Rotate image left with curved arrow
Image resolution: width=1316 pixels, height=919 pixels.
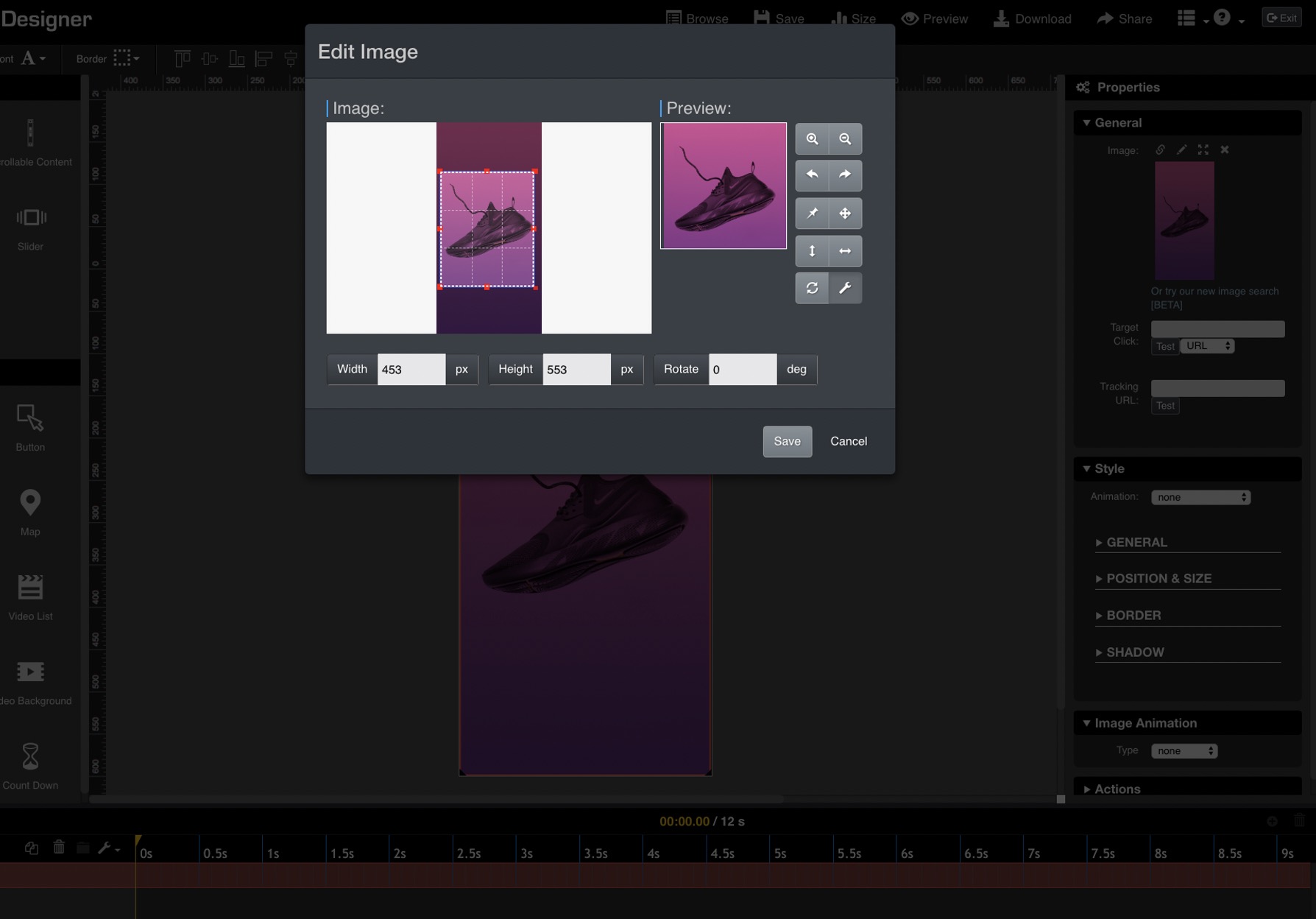coord(812,175)
